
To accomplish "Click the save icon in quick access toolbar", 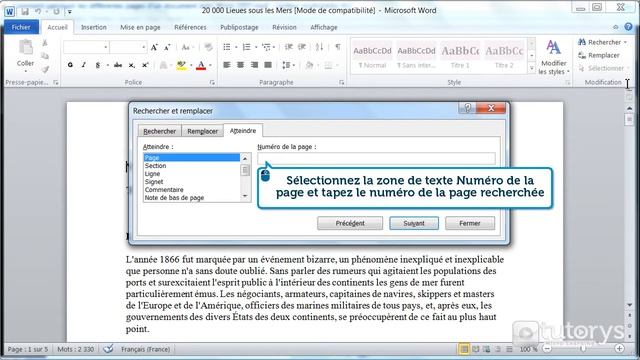I will 25,11.
